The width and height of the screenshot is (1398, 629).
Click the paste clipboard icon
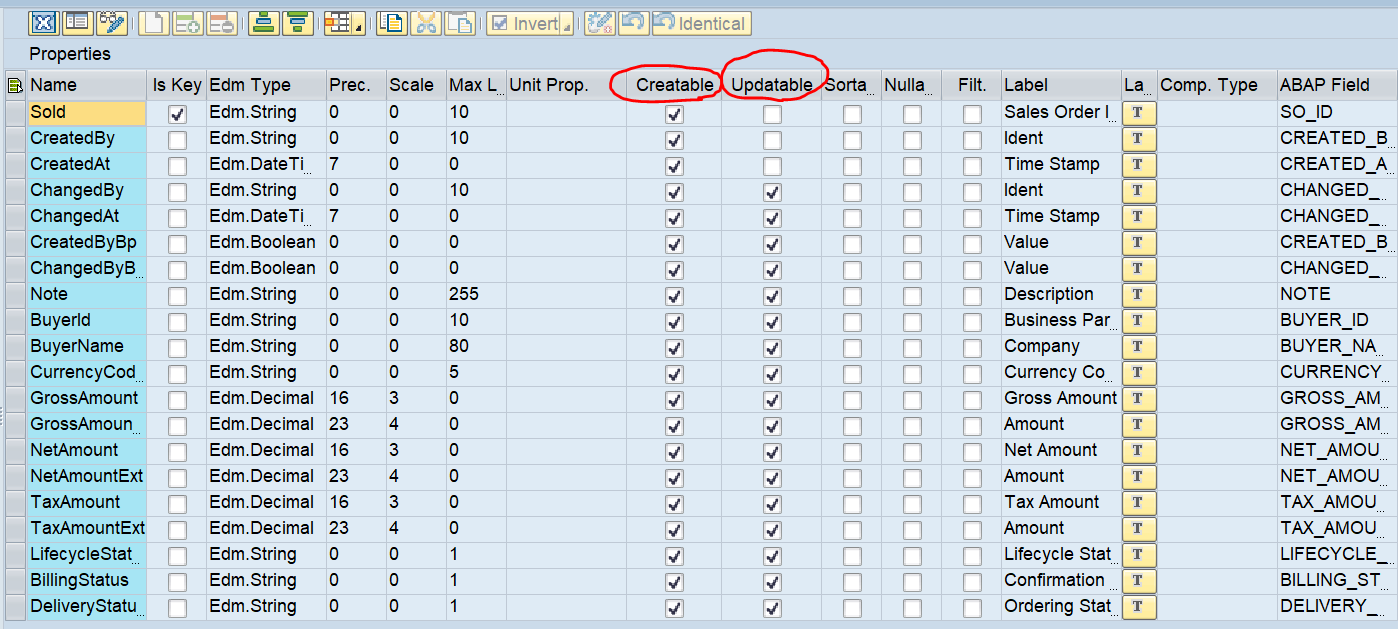click(460, 23)
